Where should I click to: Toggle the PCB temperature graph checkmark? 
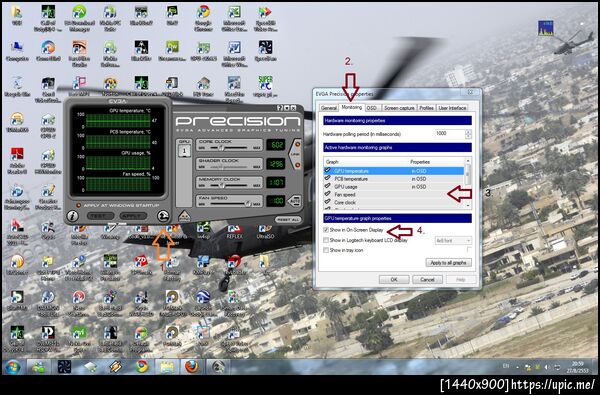pos(328,179)
